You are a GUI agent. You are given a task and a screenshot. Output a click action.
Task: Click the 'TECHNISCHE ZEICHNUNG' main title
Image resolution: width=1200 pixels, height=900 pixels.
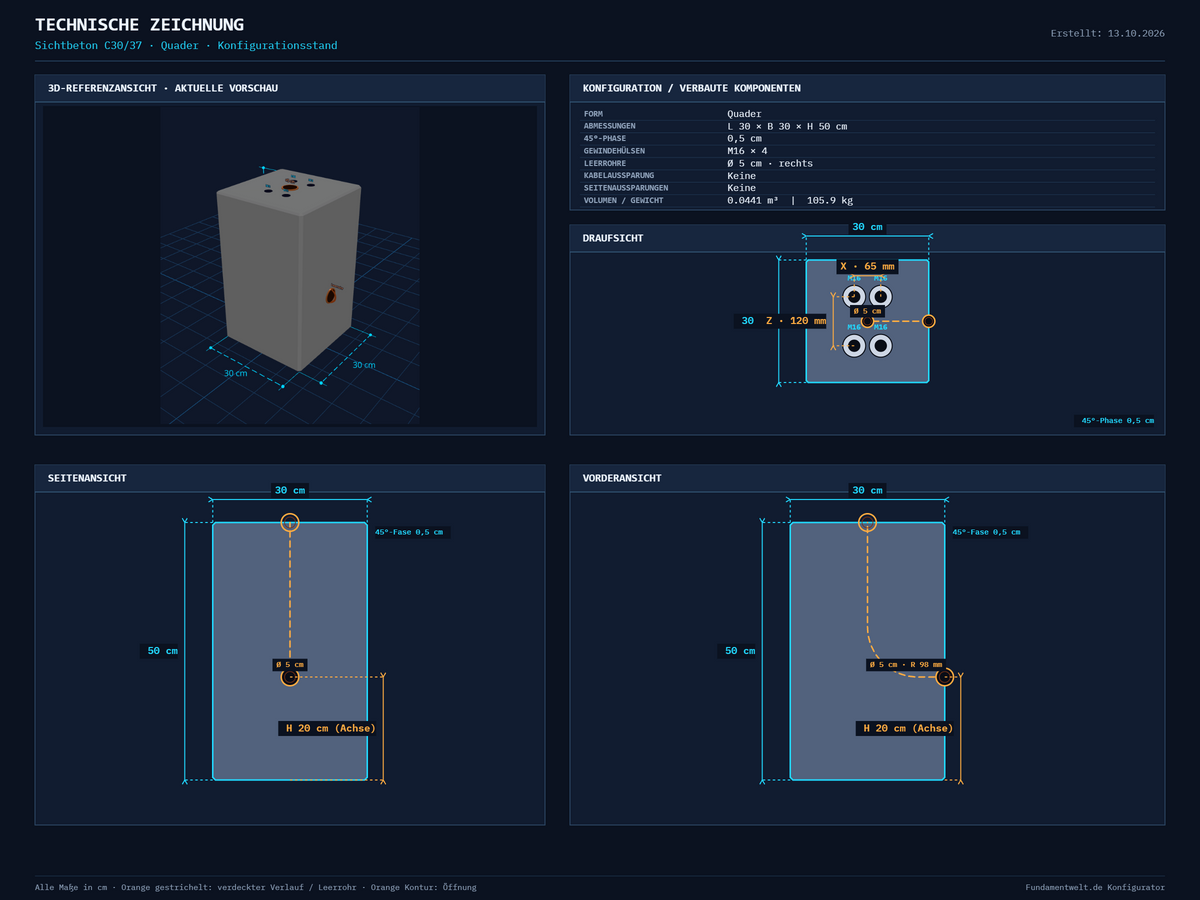click(139, 24)
